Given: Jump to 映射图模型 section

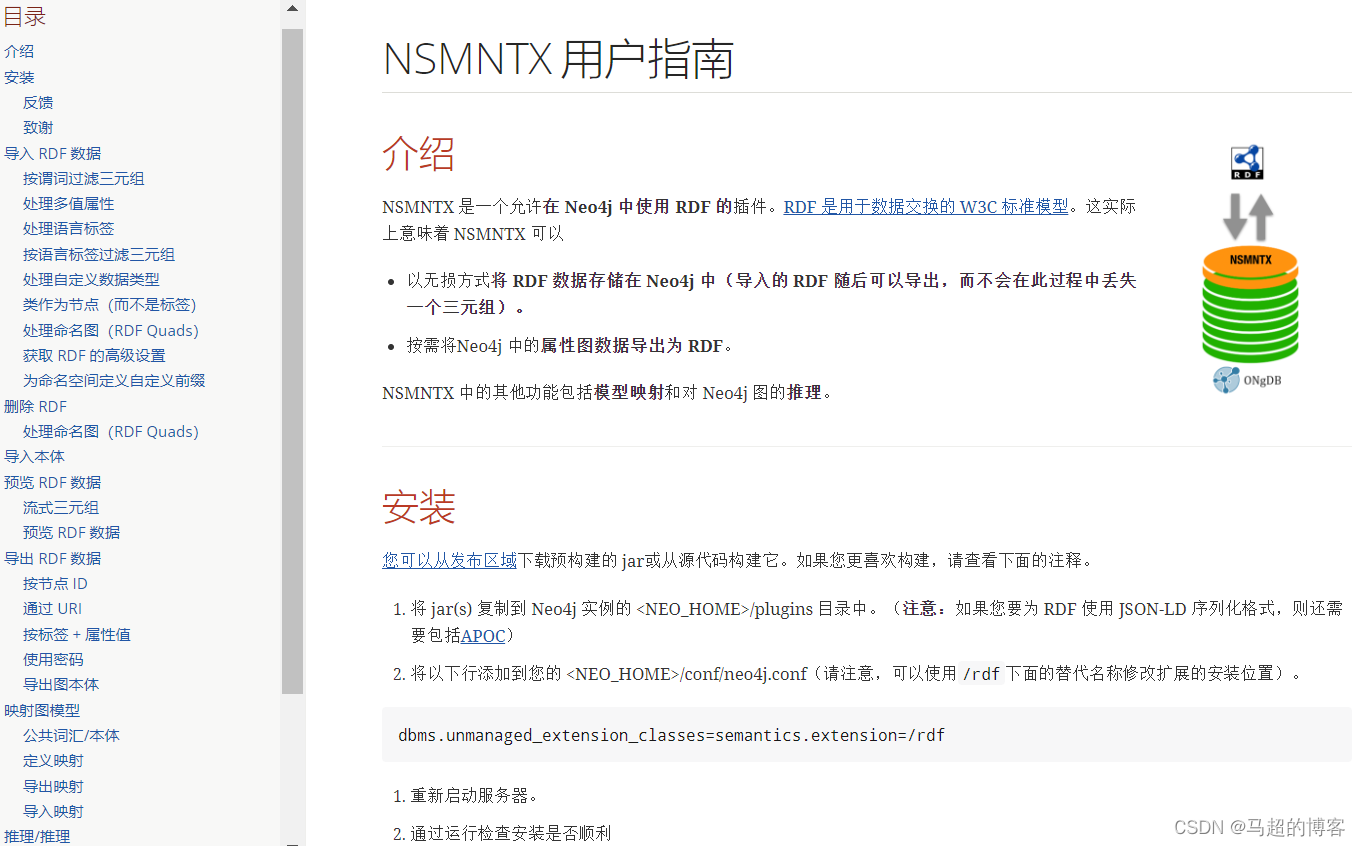Looking at the screenshot, I should pos(42,710).
